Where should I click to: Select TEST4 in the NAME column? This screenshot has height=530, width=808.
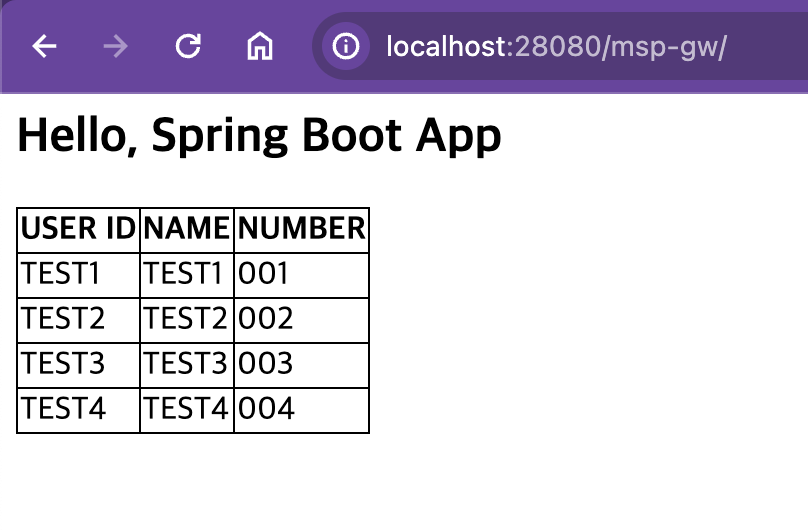pos(187,410)
